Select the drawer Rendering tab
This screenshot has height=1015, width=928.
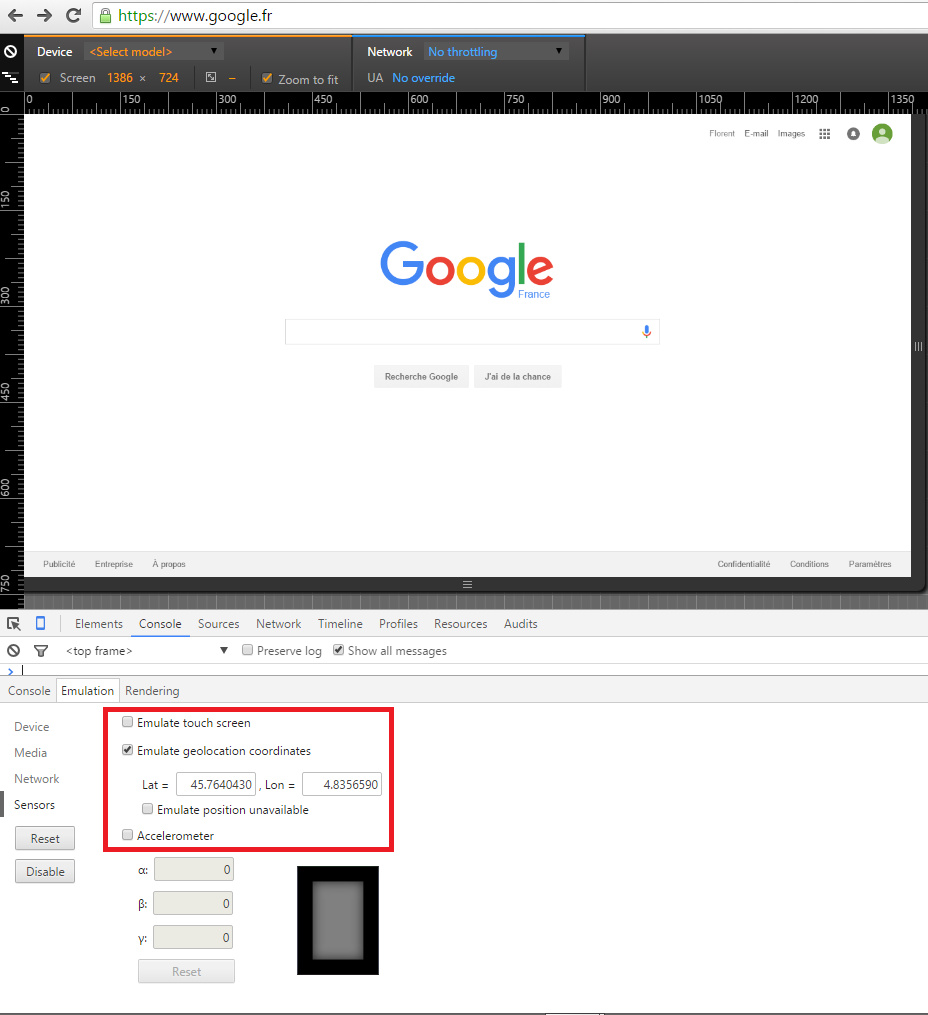[x=152, y=691]
